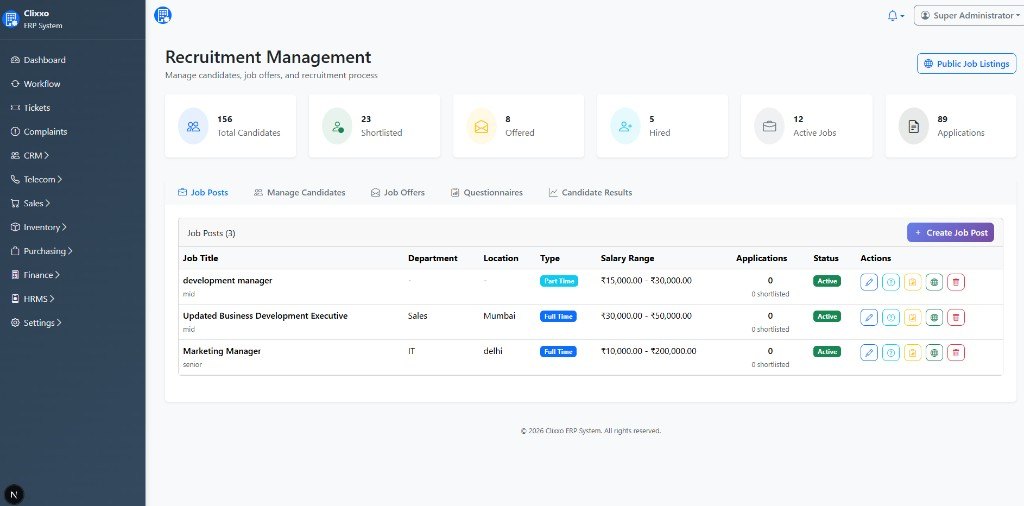This screenshot has height=506, width=1024.
Task: Click the Applications document icon
Action: (x=914, y=126)
